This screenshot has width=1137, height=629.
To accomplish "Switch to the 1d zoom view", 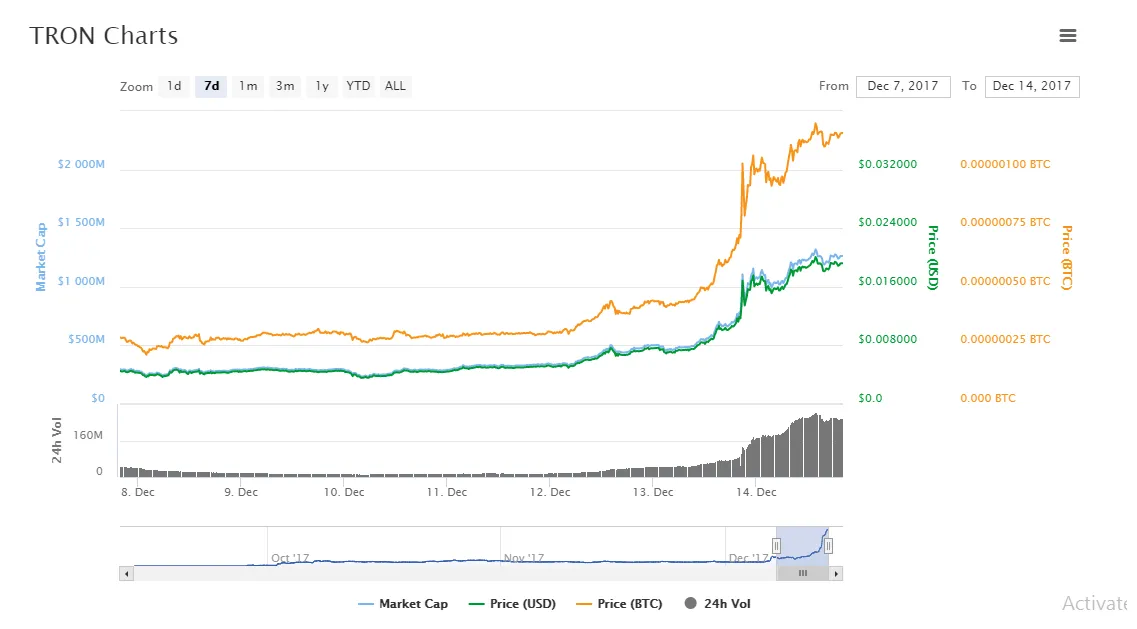I will coord(174,86).
